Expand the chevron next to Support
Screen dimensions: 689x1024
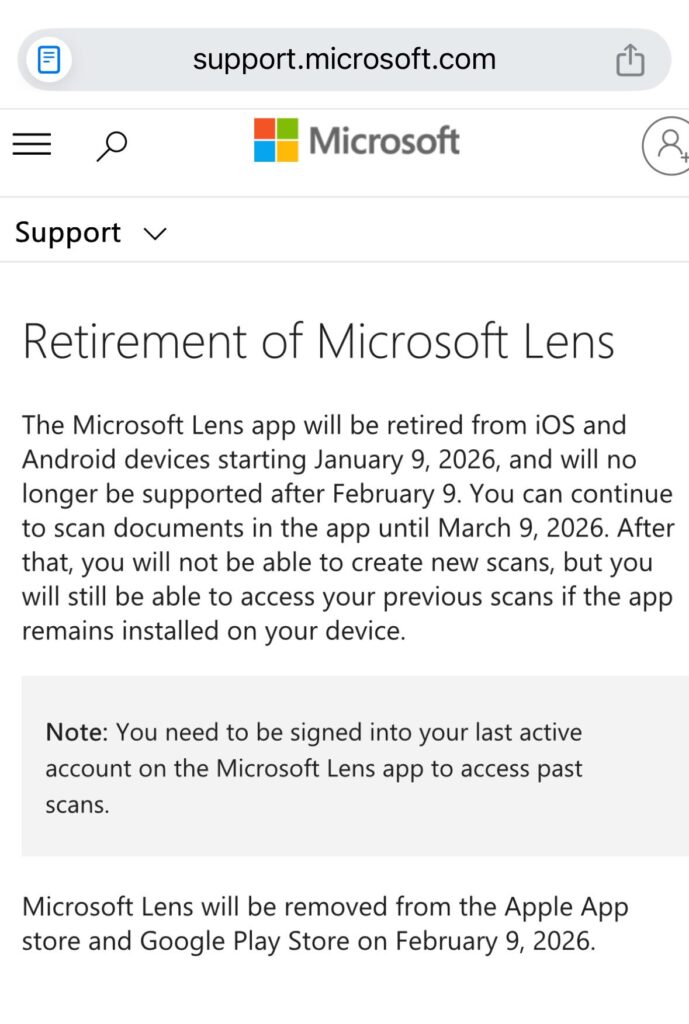pyautogui.click(x=155, y=234)
